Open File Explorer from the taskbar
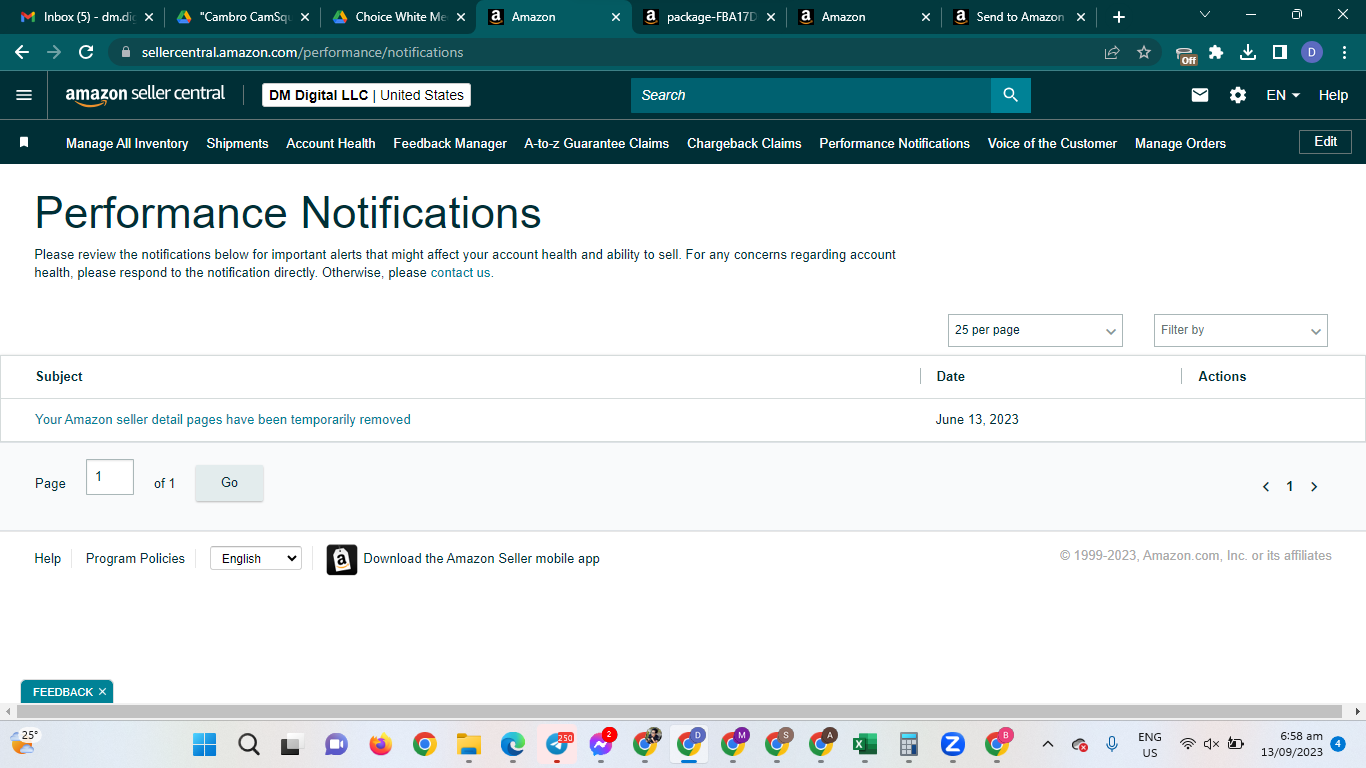The image size is (1366, 768). point(469,744)
